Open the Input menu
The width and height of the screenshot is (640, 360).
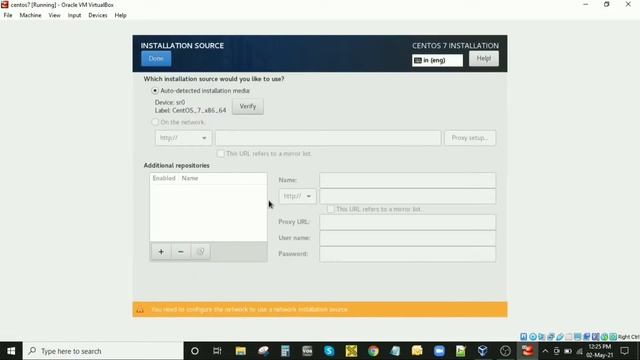pos(74,15)
